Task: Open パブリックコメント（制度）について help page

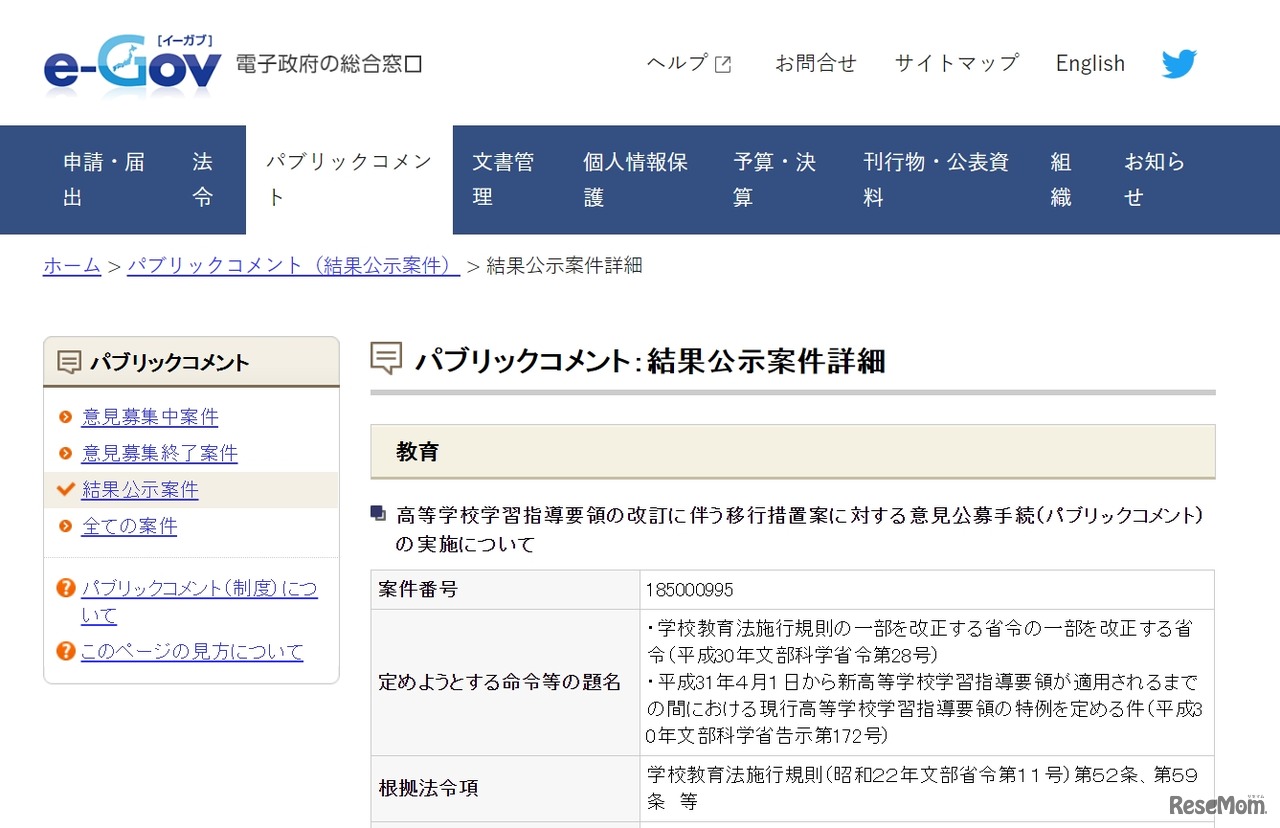Action: [199, 589]
